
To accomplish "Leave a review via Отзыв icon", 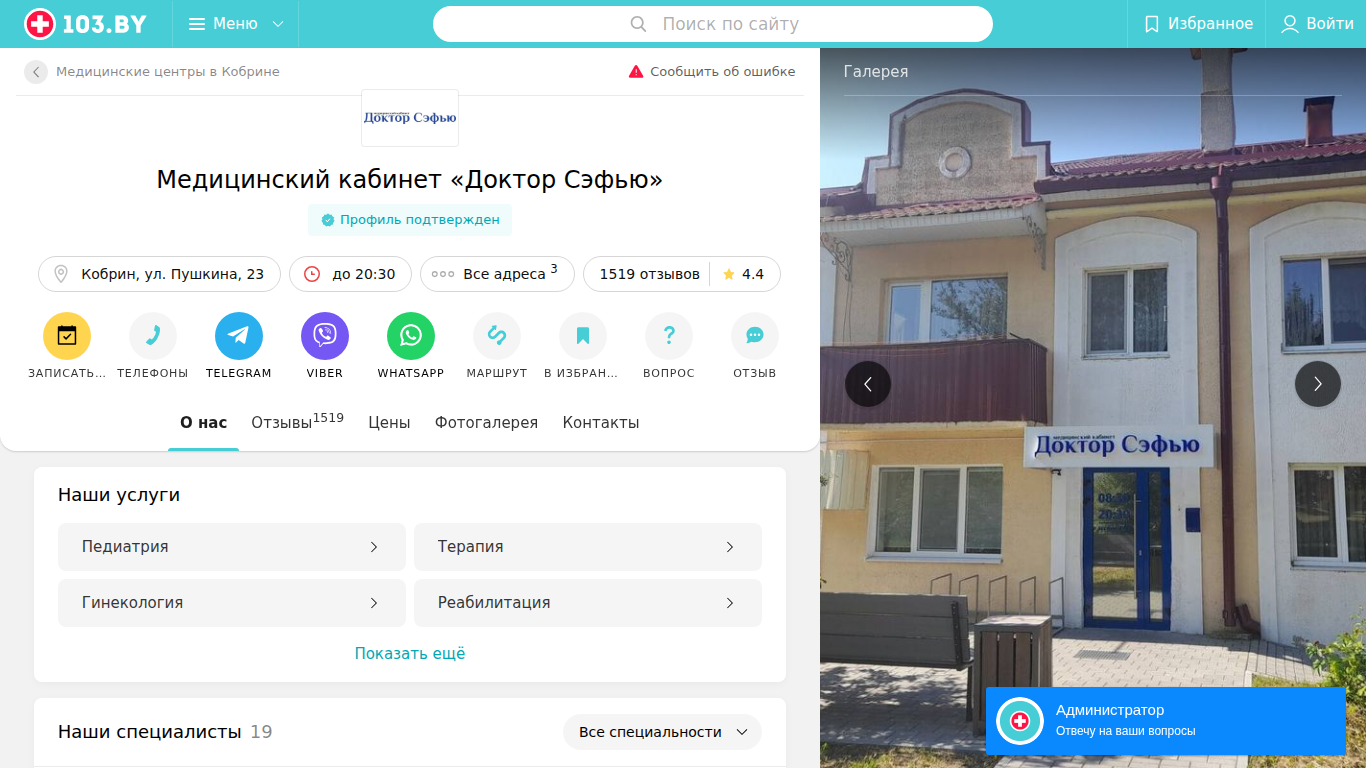I will [755, 336].
